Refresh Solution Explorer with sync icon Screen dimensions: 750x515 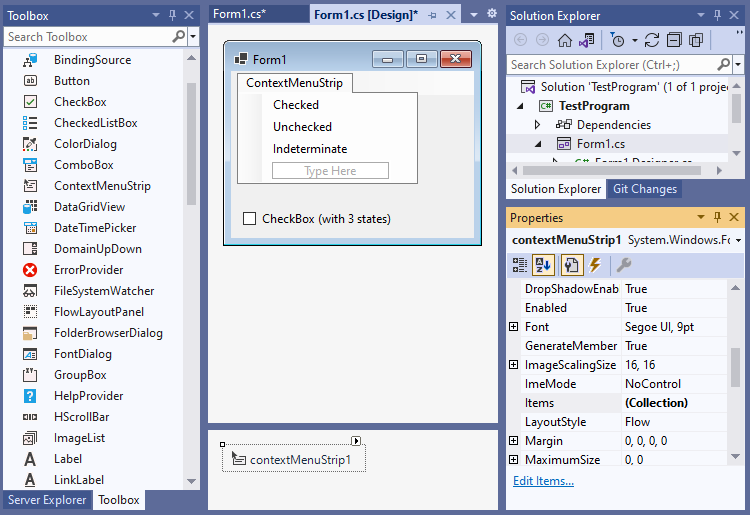(x=651, y=41)
